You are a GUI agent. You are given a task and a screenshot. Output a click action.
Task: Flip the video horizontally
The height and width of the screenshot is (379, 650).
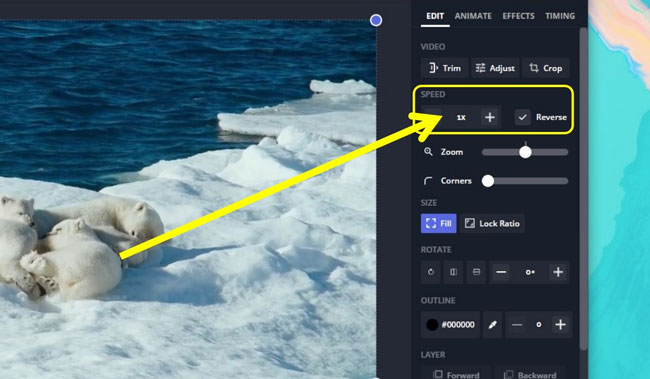[x=454, y=272]
